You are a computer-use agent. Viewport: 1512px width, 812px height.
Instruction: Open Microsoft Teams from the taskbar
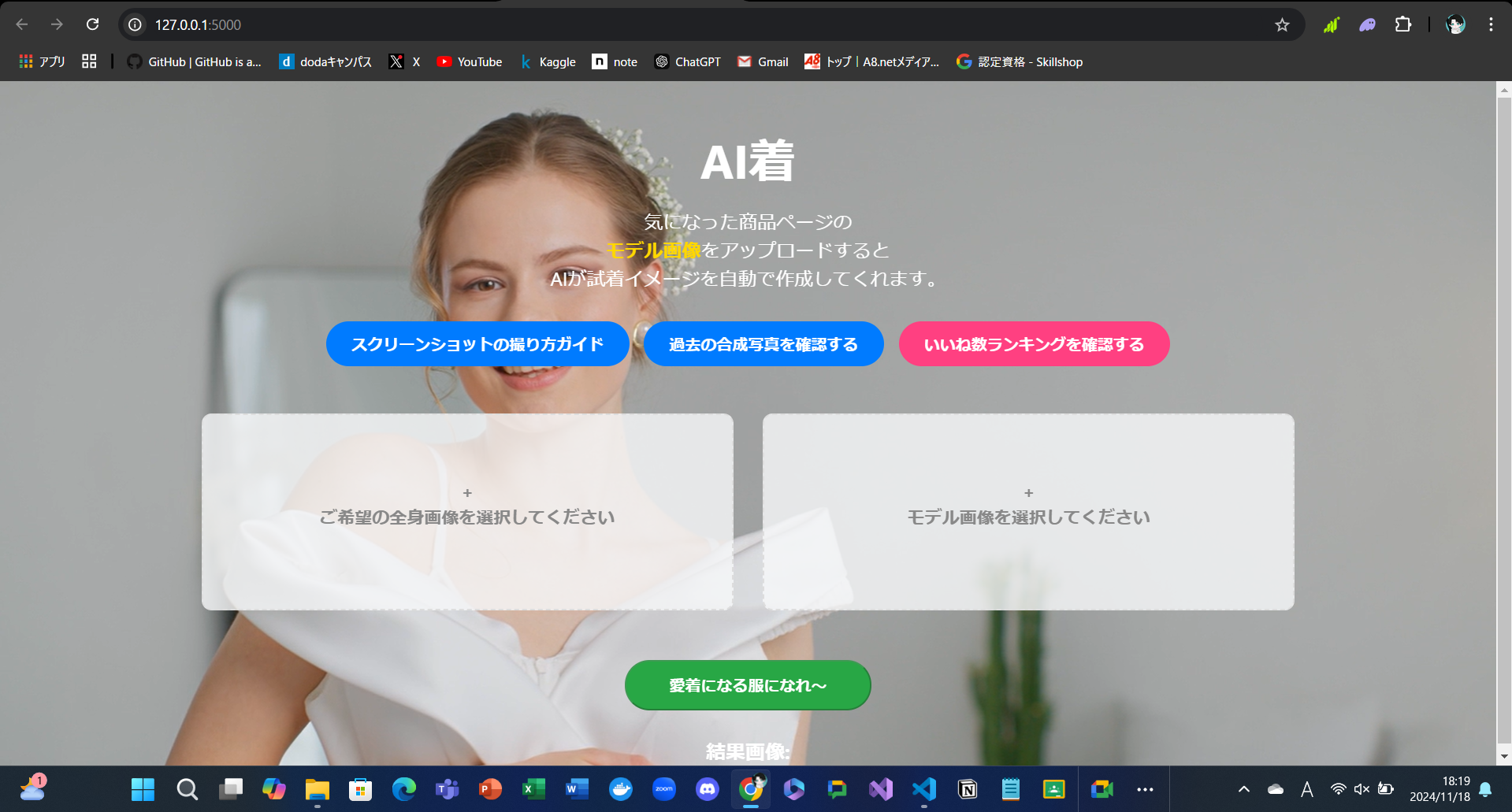[x=447, y=789]
